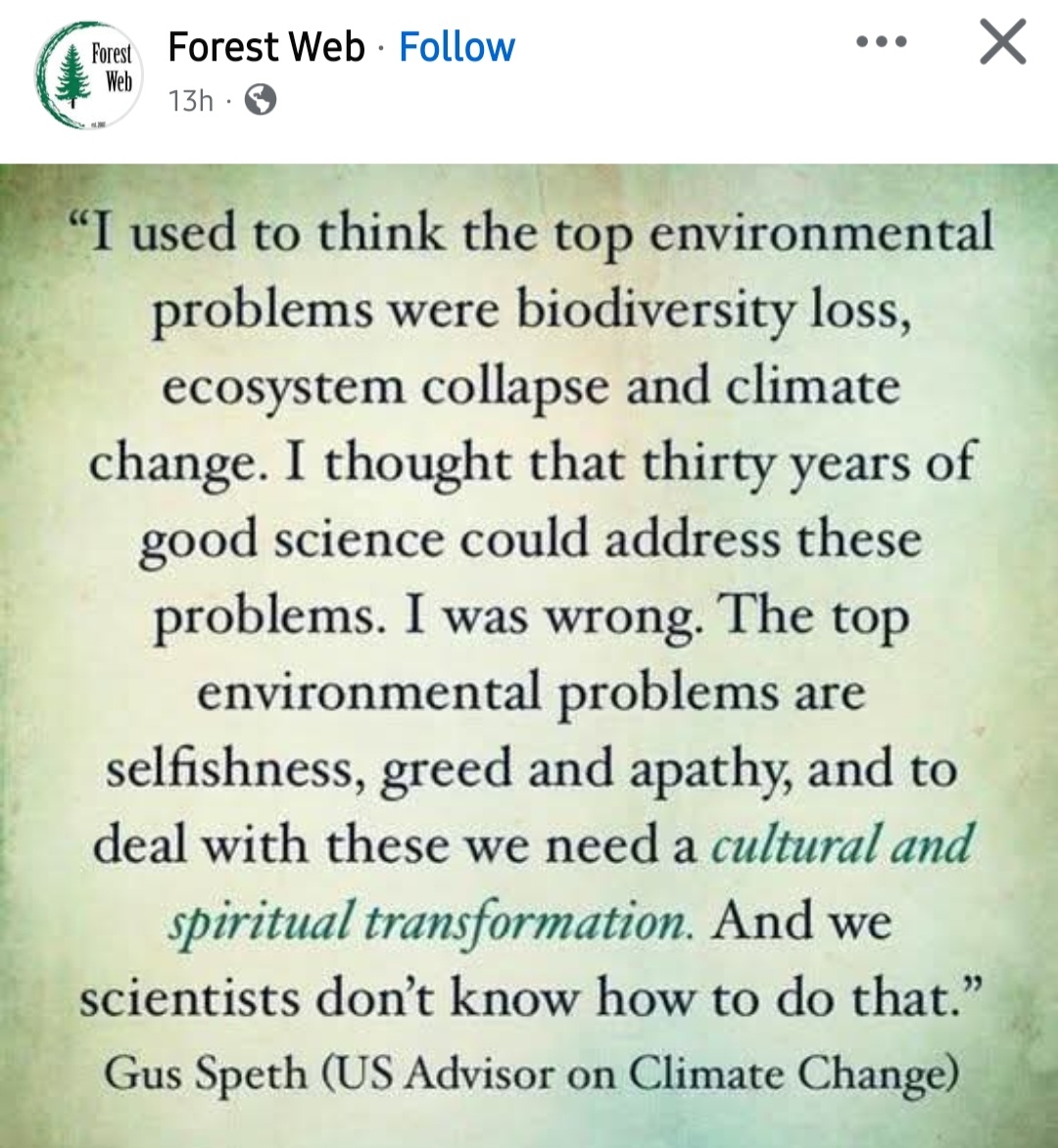Click the green italic 'cultural and' text
The image size is (1058, 1148).
point(842,844)
